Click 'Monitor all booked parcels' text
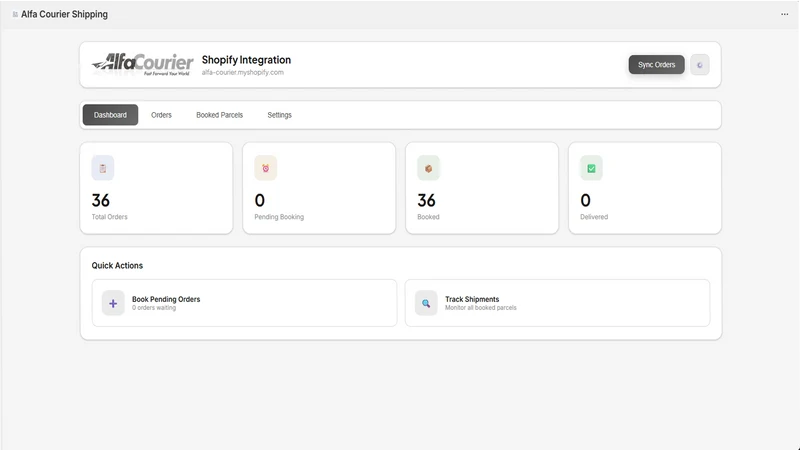Image resolution: width=800 pixels, height=450 pixels. pyautogui.click(x=481, y=308)
